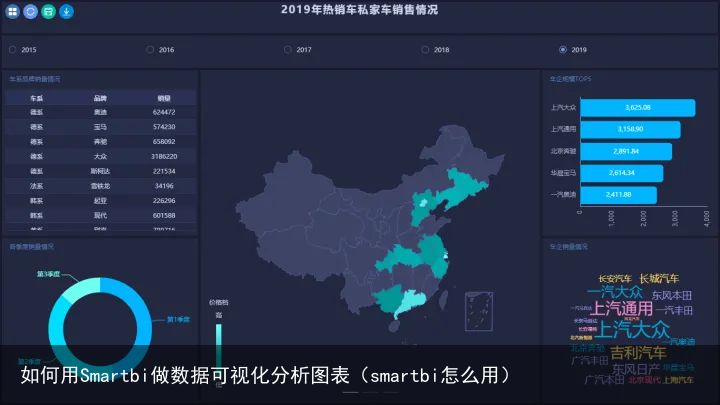Click 长安汽车 in the word cloud
Viewport: 720px width, 405px height.
[x=615, y=279]
